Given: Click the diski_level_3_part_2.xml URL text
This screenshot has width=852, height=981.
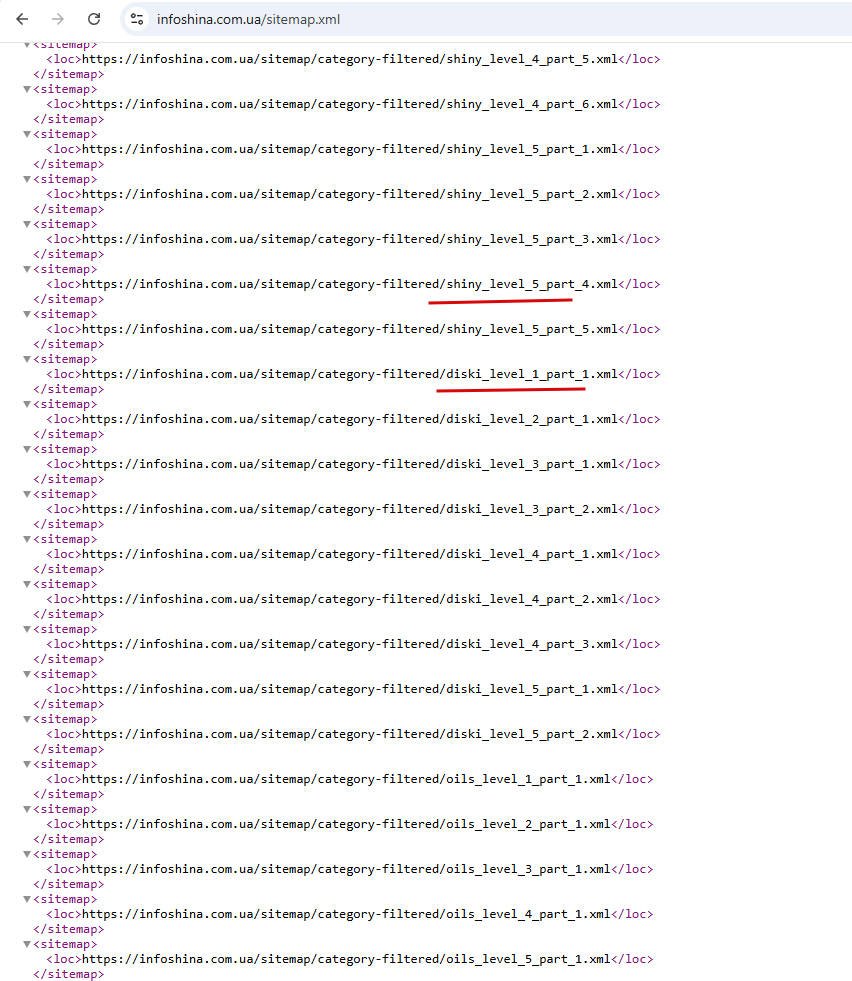Looking at the screenshot, I should pyautogui.click(x=350, y=510).
